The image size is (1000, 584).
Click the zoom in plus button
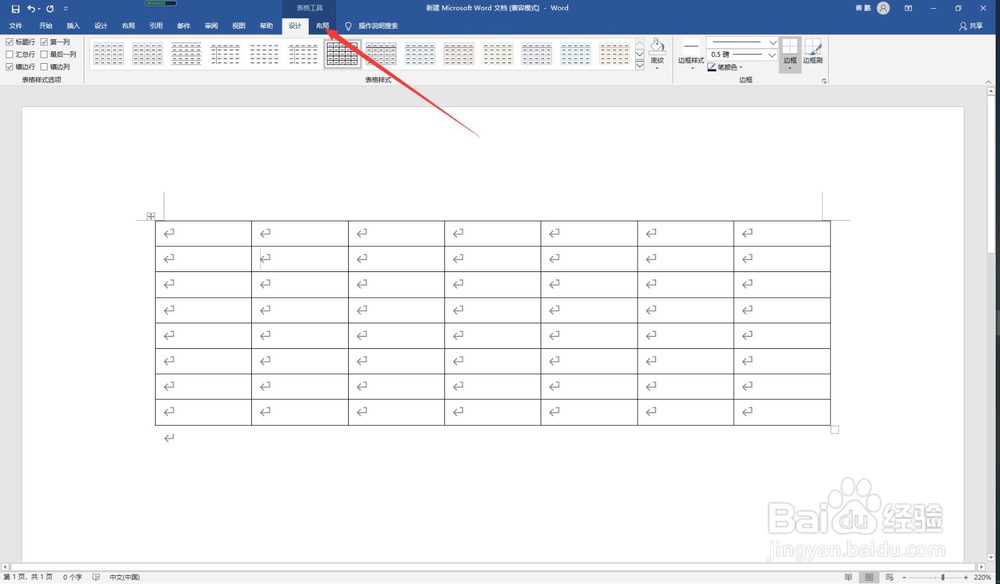click(x=966, y=577)
